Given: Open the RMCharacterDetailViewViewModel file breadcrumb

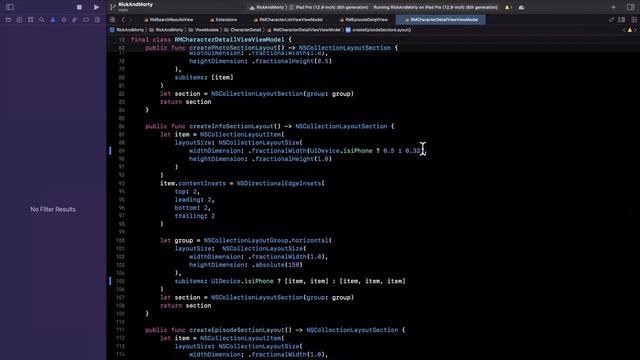Looking at the screenshot, I should [303, 30].
